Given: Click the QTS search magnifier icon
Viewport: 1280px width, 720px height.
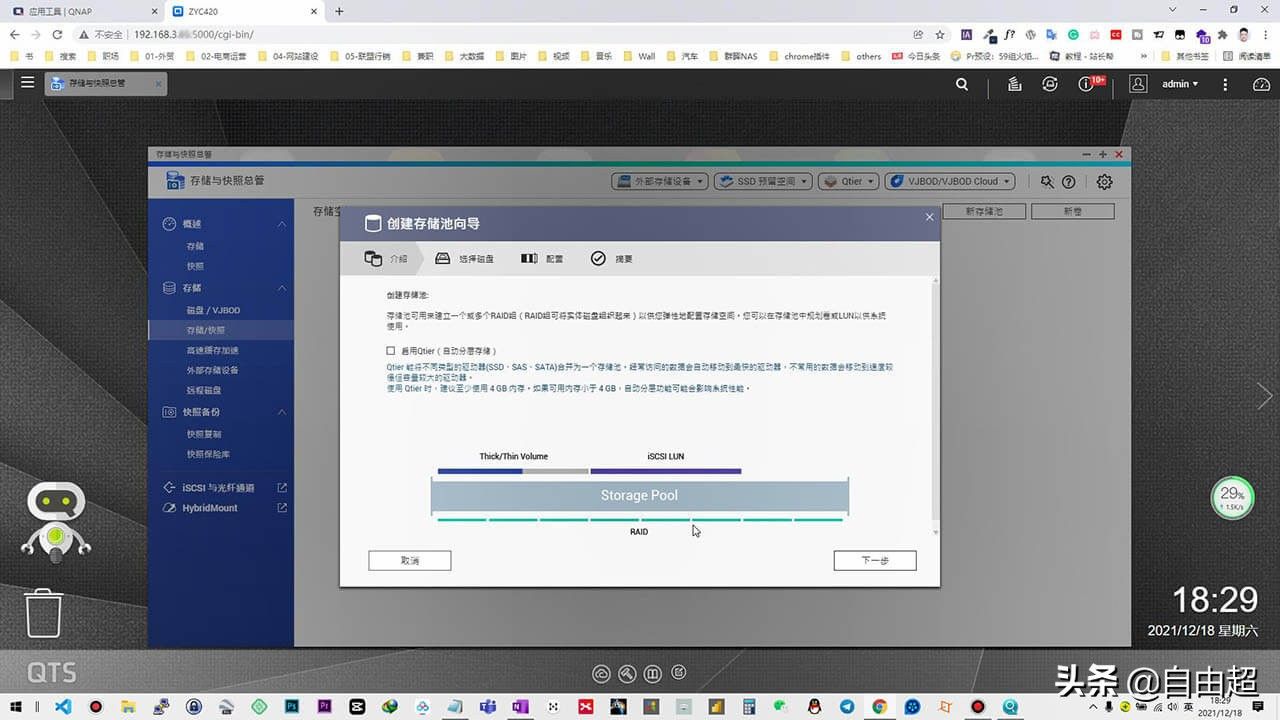Looking at the screenshot, I should [x=962, y=84].
